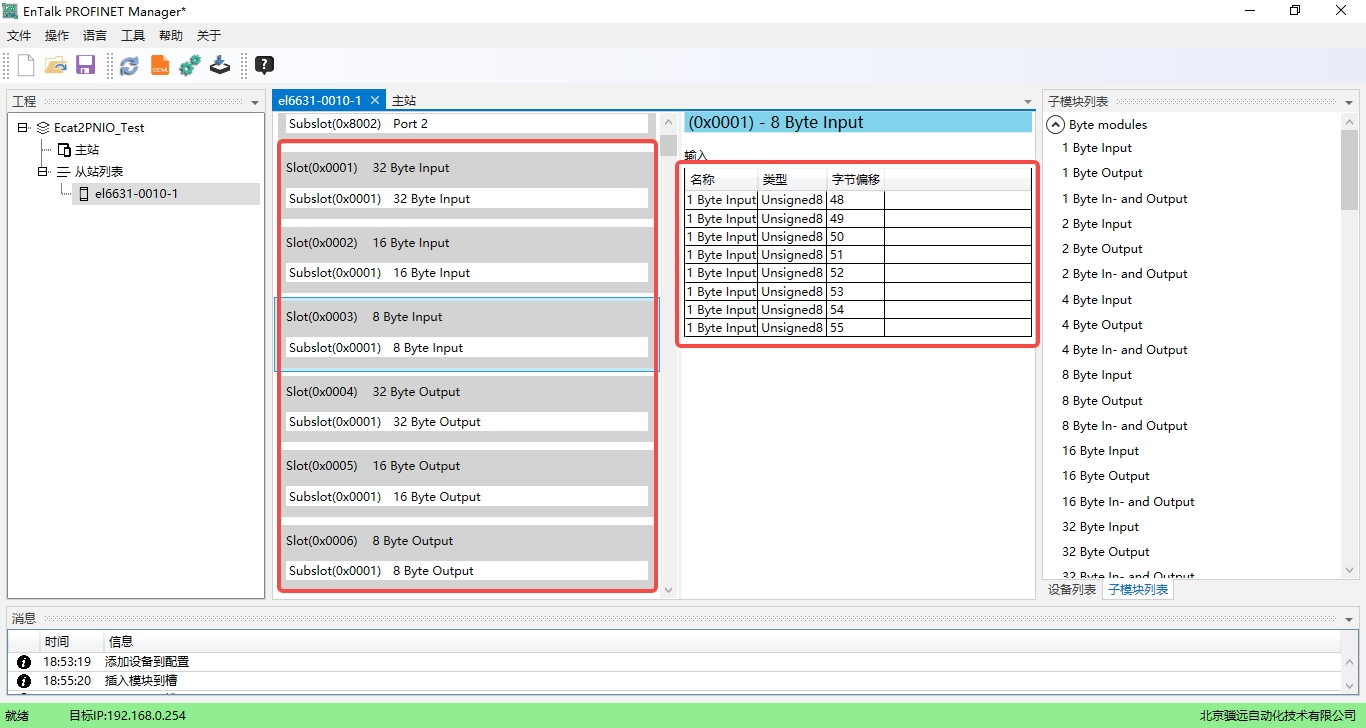Click the help question mark icon
The image size is (1366, 728).
tap(264, 66)
